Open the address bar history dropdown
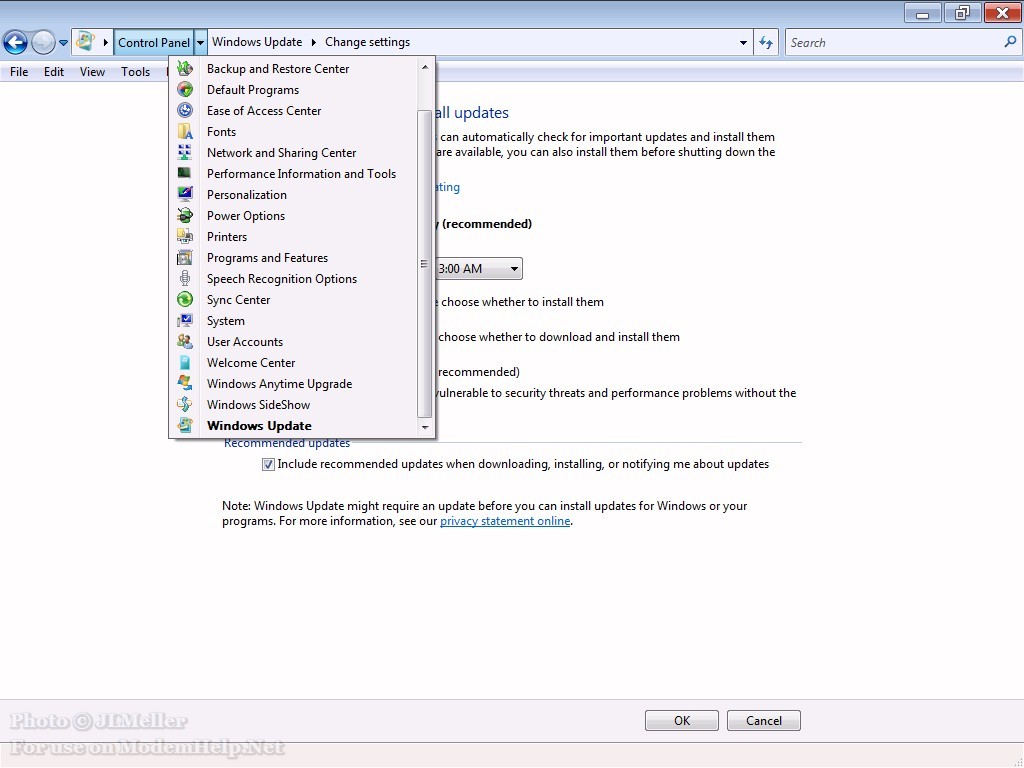 (743, 42)
